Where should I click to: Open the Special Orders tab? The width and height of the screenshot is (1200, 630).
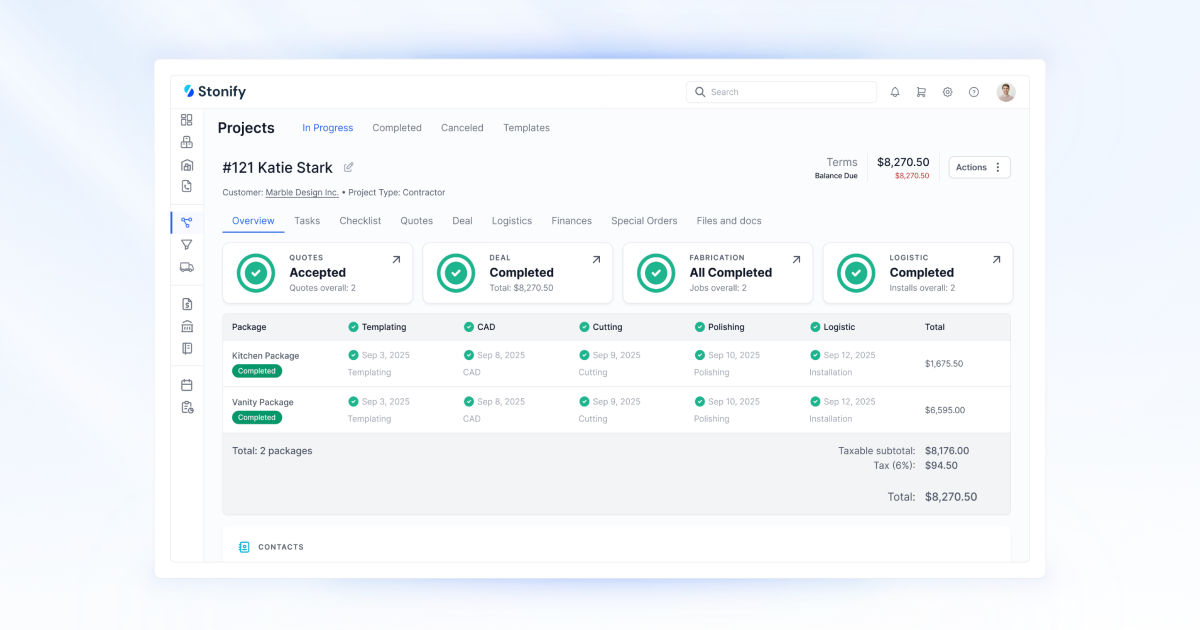(x=644, y=221)
